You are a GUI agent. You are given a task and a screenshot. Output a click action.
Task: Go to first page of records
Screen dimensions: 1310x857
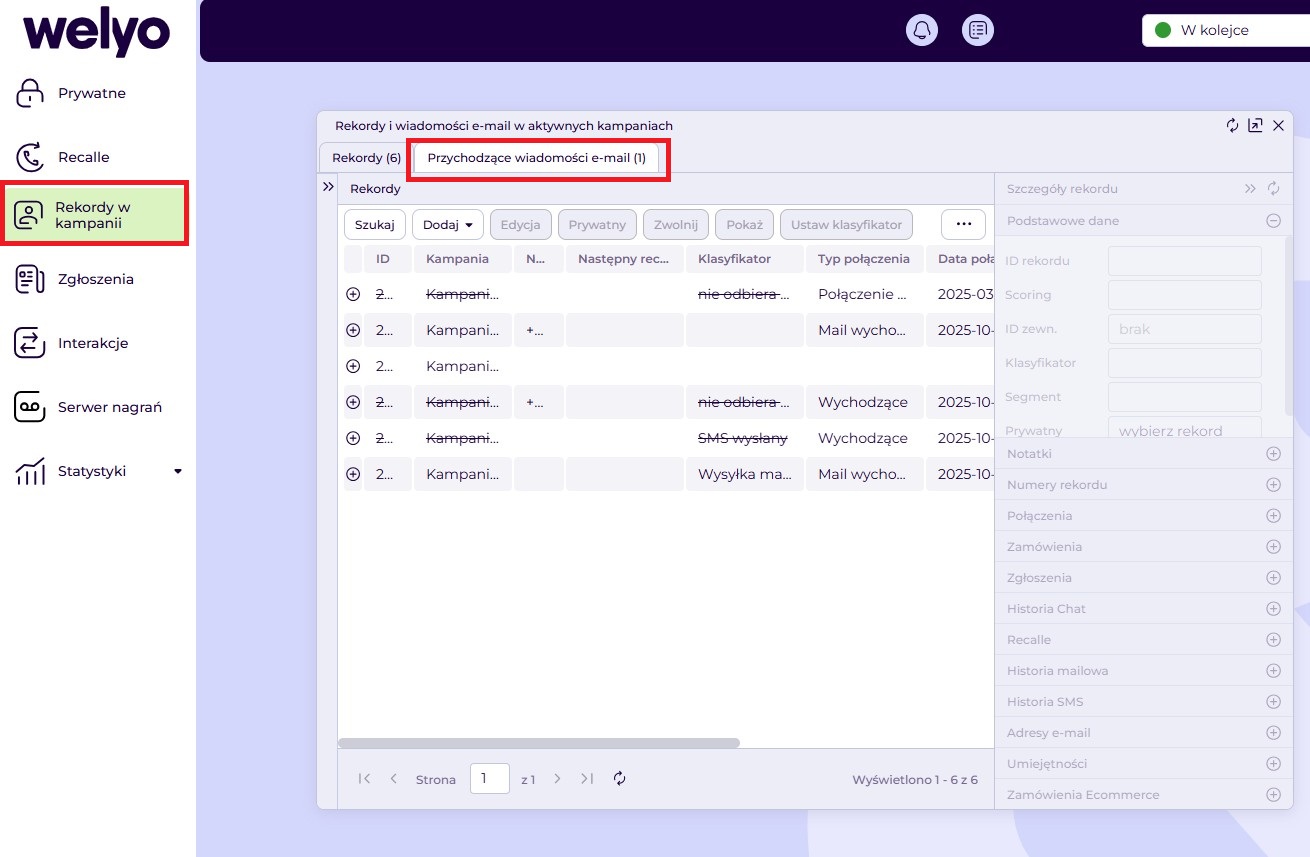pos(364,779)
